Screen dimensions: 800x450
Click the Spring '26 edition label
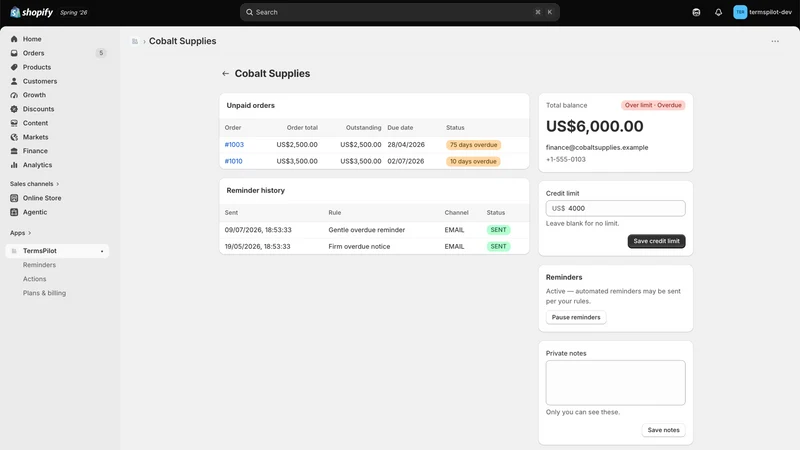pos(74,12)
